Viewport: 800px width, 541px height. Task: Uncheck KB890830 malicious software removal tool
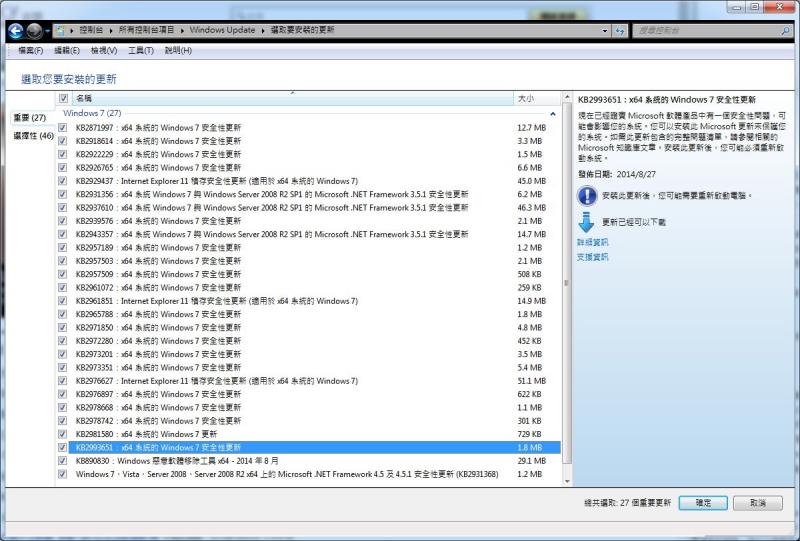[x=62, y=460]
